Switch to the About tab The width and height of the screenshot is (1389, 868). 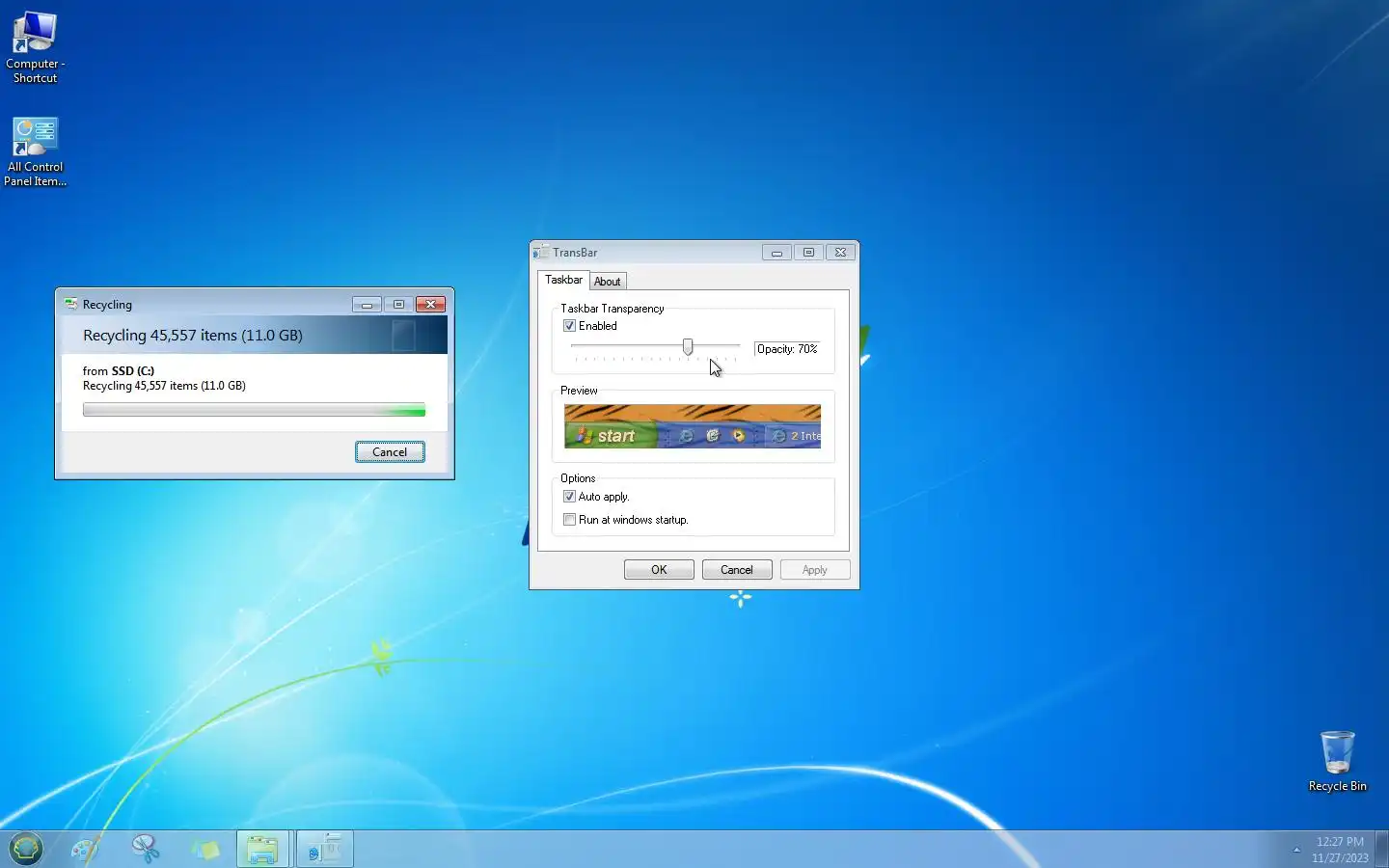click(x=608, y=282)
